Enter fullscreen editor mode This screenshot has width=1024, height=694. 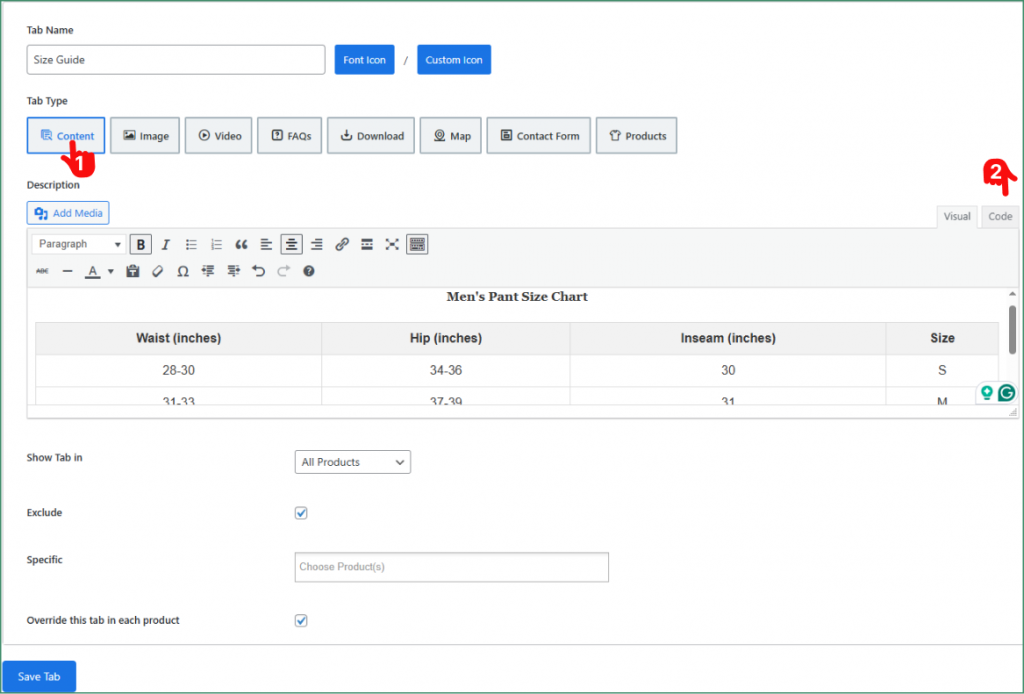click(x=392, y=244)
